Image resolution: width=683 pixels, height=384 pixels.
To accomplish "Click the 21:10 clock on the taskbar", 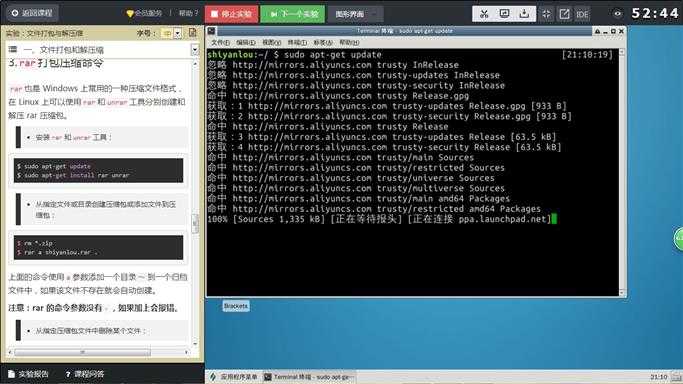I will tap(659, 377).
